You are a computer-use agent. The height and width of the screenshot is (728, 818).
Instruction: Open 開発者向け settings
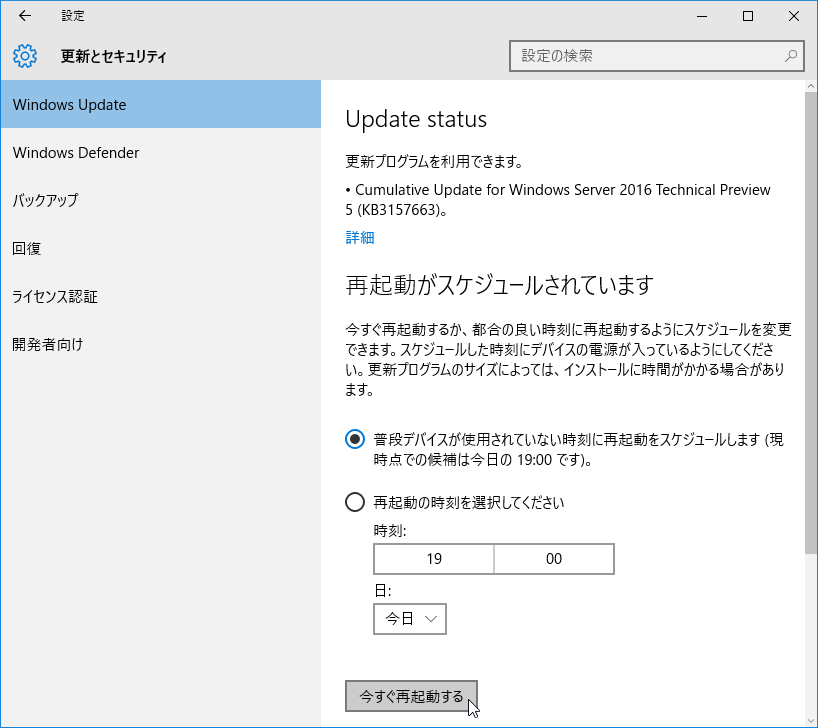[161, 344]
